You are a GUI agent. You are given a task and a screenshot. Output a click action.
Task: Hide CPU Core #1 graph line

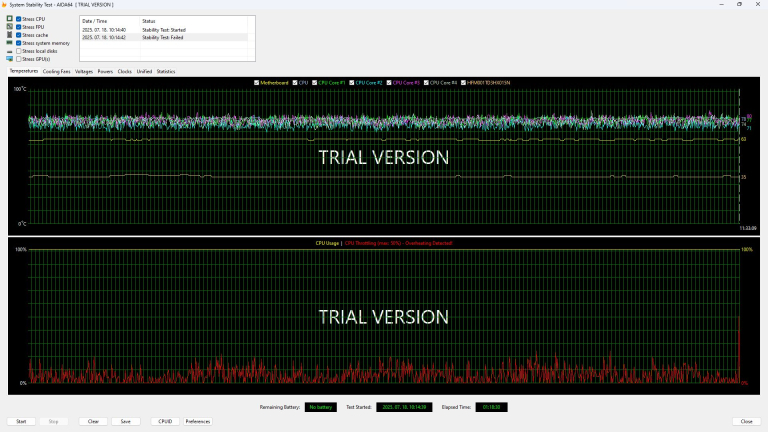(x=314, y=83)
